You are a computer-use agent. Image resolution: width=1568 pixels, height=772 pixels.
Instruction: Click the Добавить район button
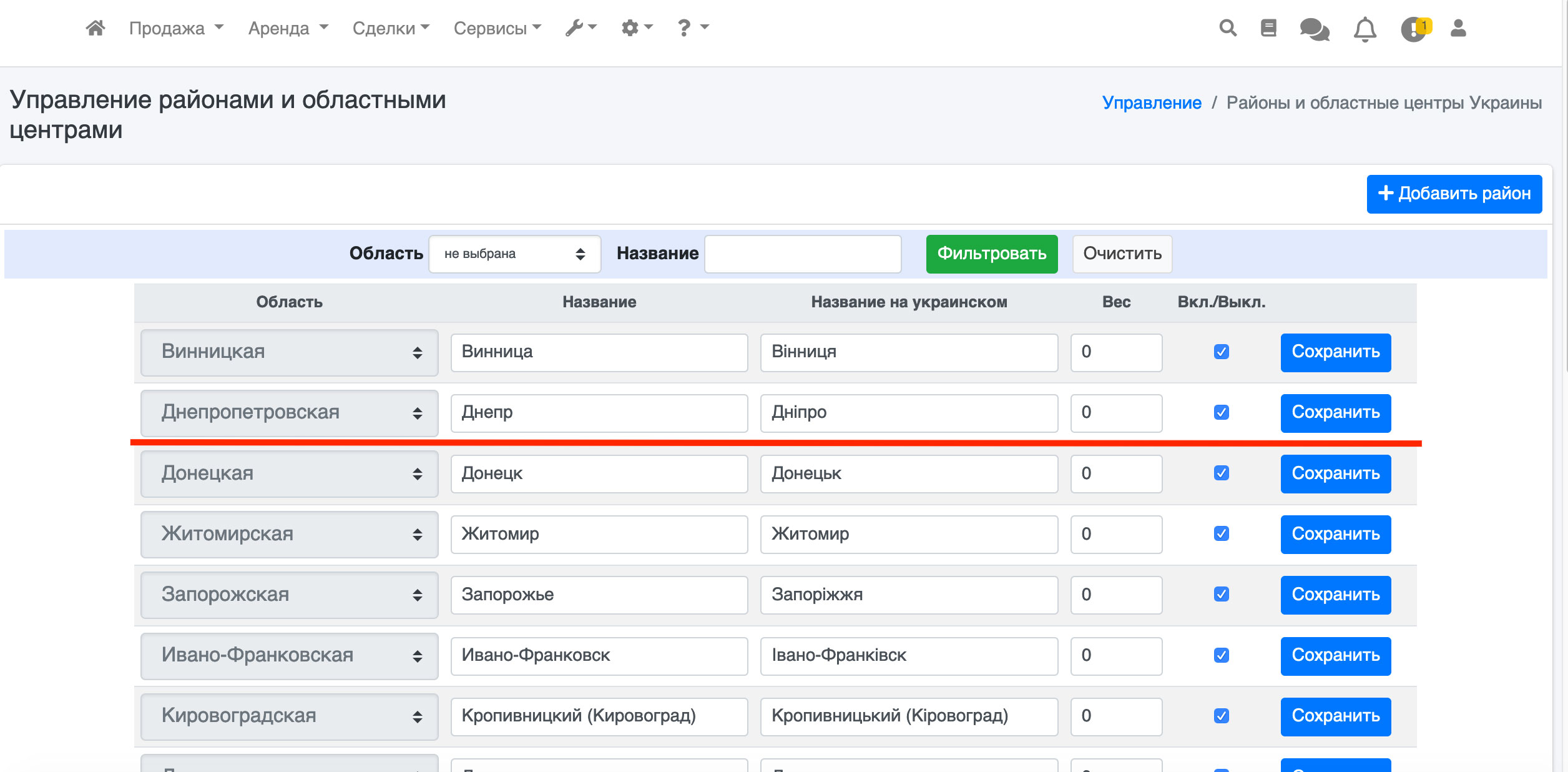point(1454,194)
